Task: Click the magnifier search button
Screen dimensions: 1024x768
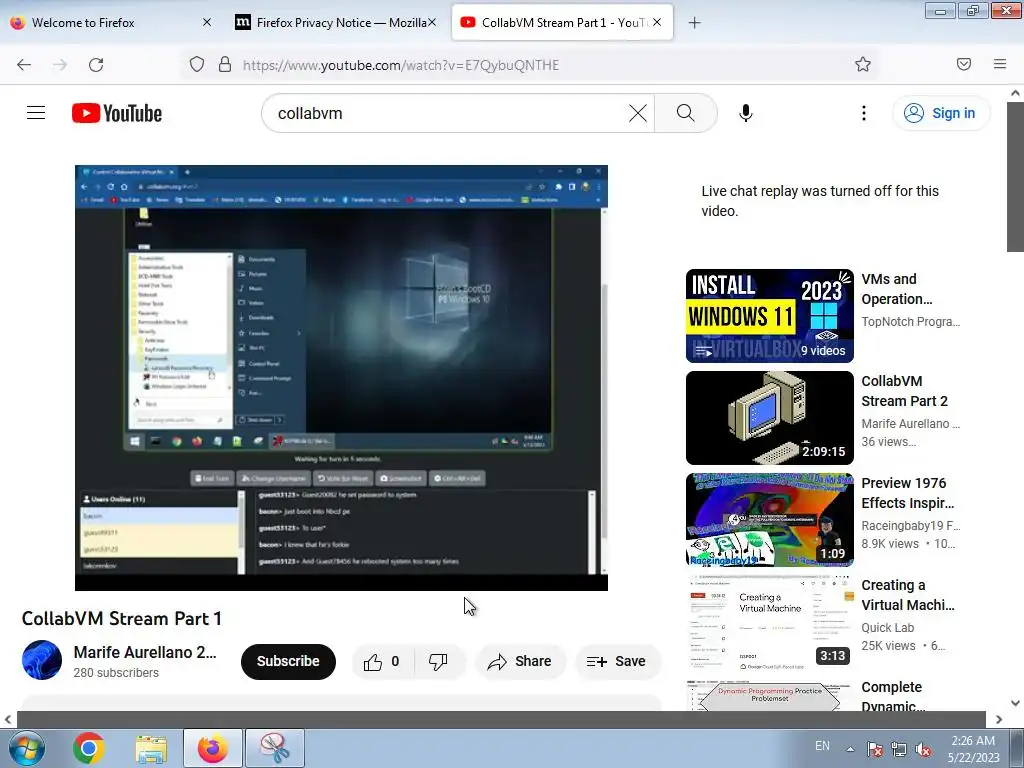Action: pos(686,113)
